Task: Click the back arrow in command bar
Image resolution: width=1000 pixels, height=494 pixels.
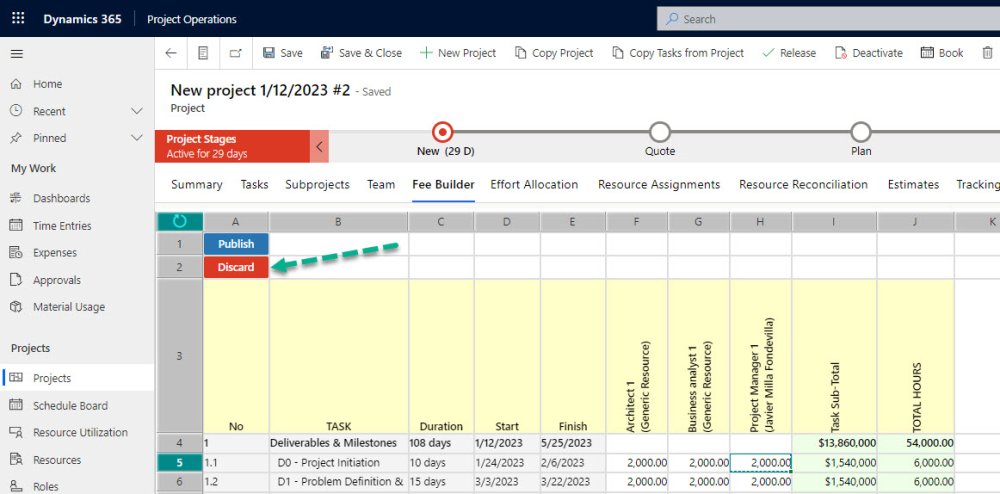Action: pos(171,53)
